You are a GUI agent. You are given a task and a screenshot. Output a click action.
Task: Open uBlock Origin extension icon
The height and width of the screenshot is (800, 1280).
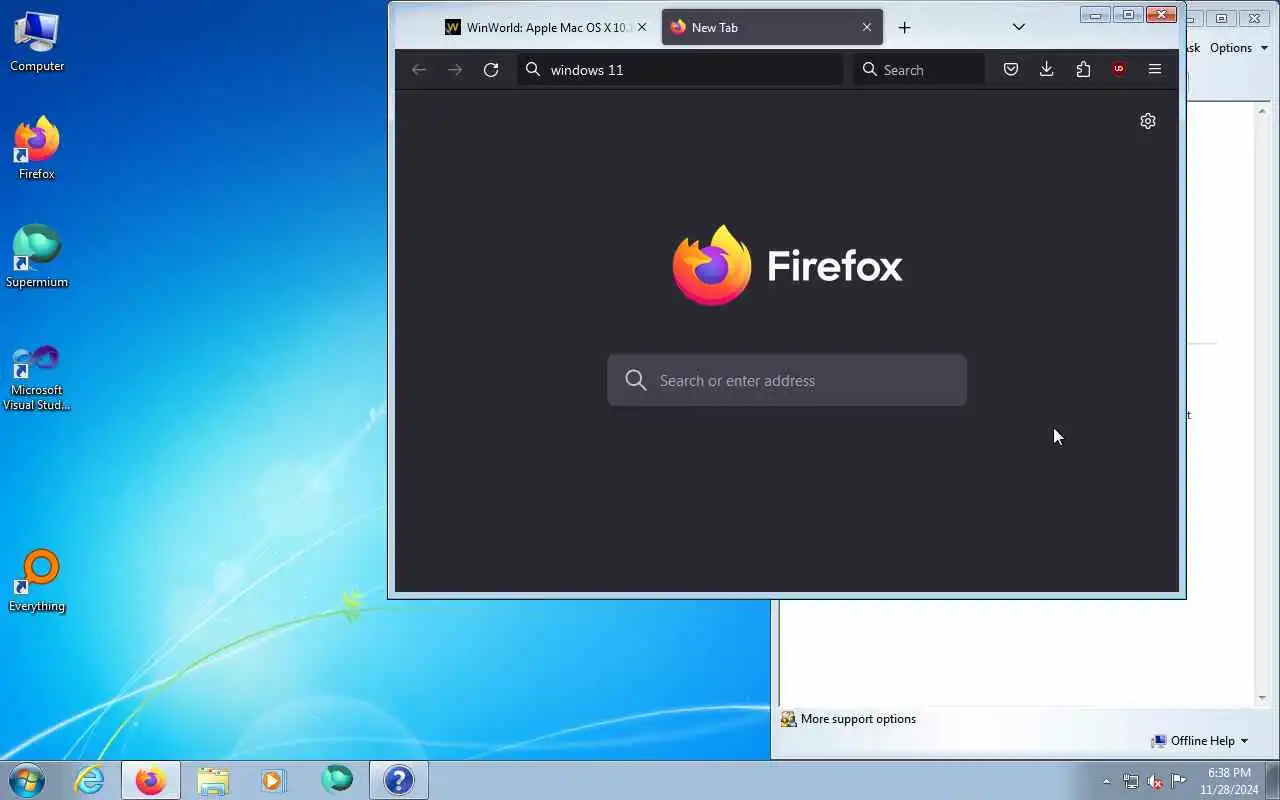1119,69
